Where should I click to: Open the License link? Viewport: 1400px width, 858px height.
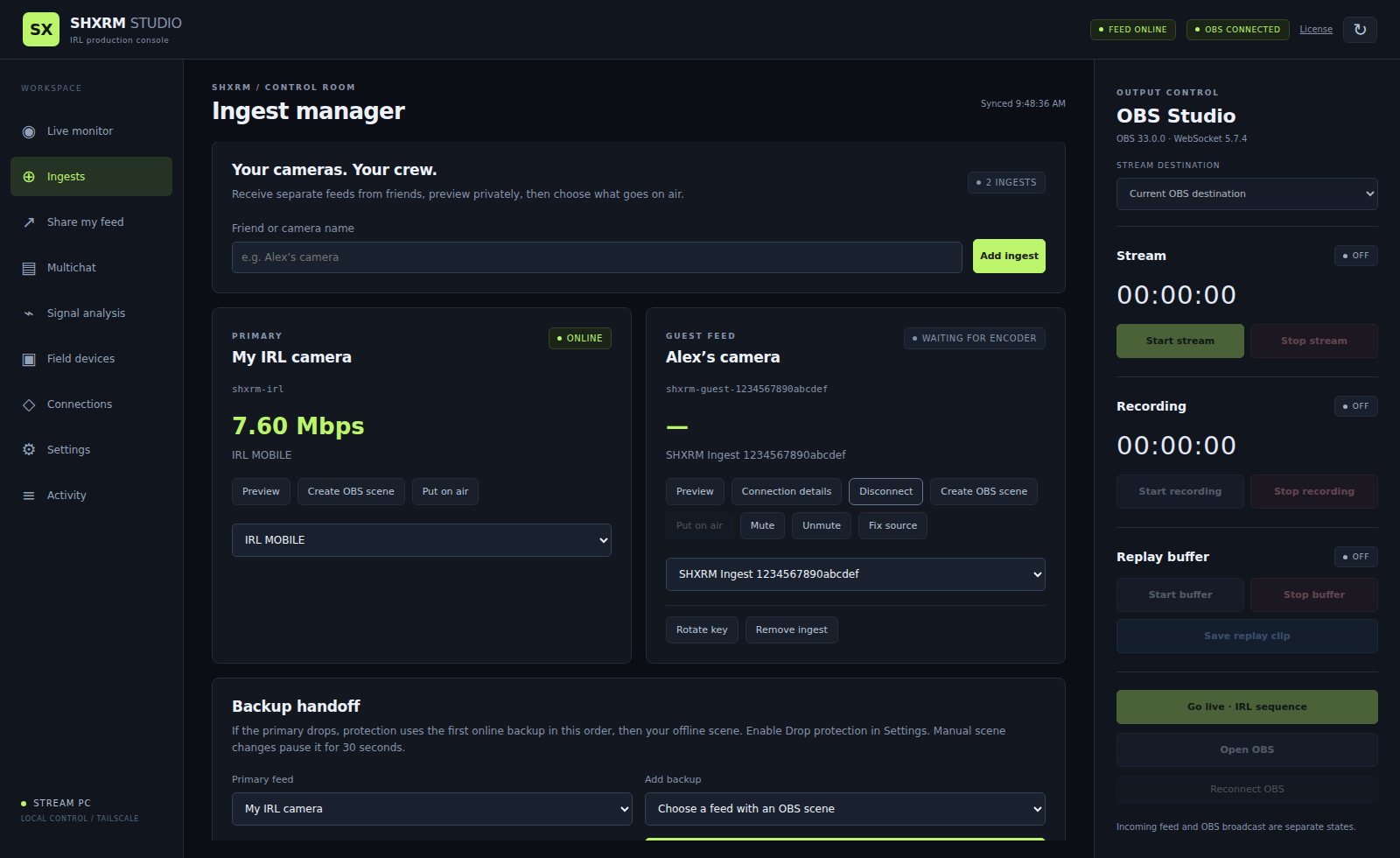pyautogui.click(x=1316, y=30)
